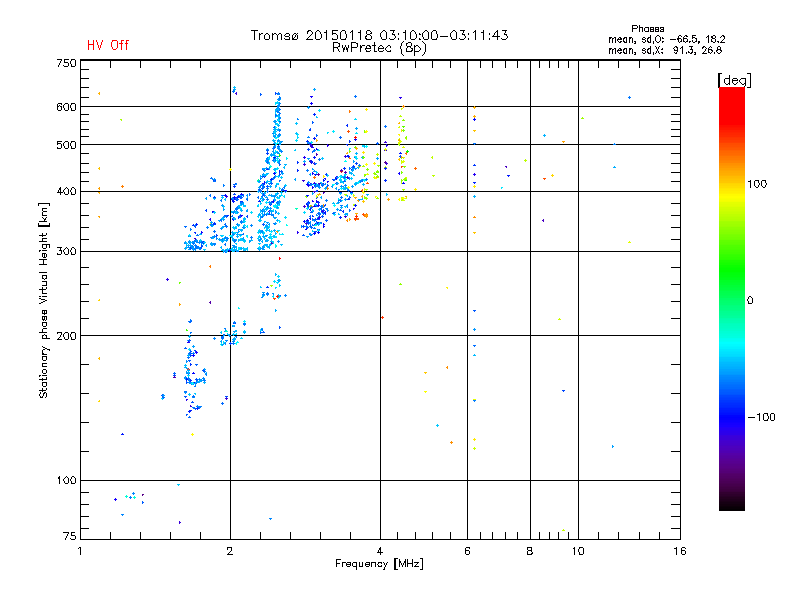The height and width of the screenshot is (600, 800).
Task: Select the 'mean, sd,X: 91.3, 26.8' line
Action: (x=665, y=50)
